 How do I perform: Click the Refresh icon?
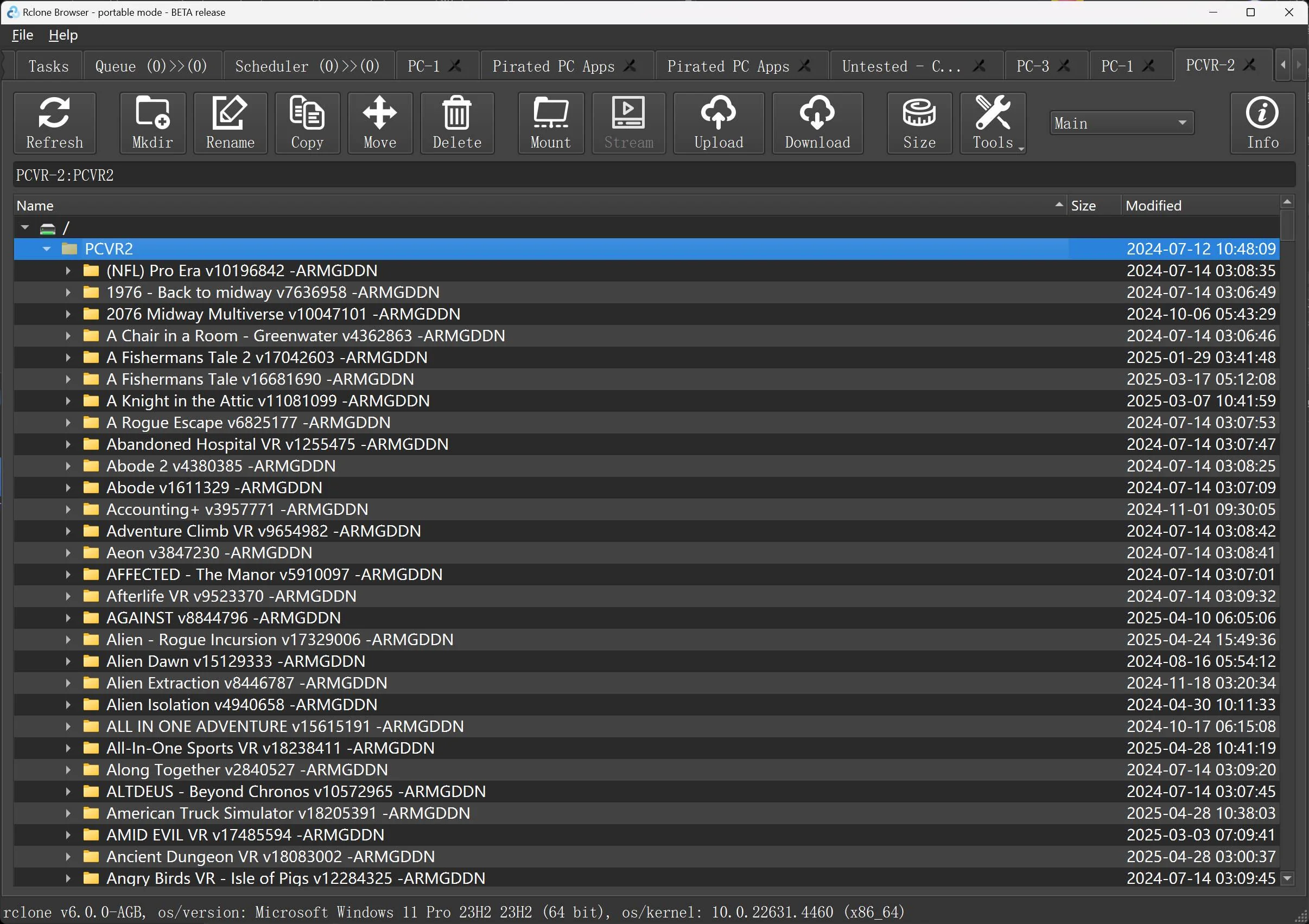(x=54, y=123)
